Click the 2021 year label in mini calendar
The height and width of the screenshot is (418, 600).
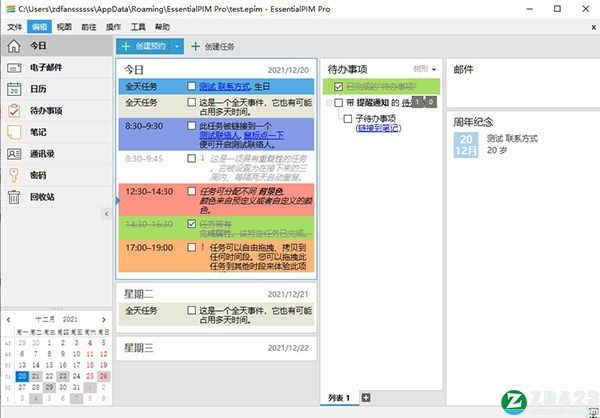pyautogui.click(x=70, y=319)
